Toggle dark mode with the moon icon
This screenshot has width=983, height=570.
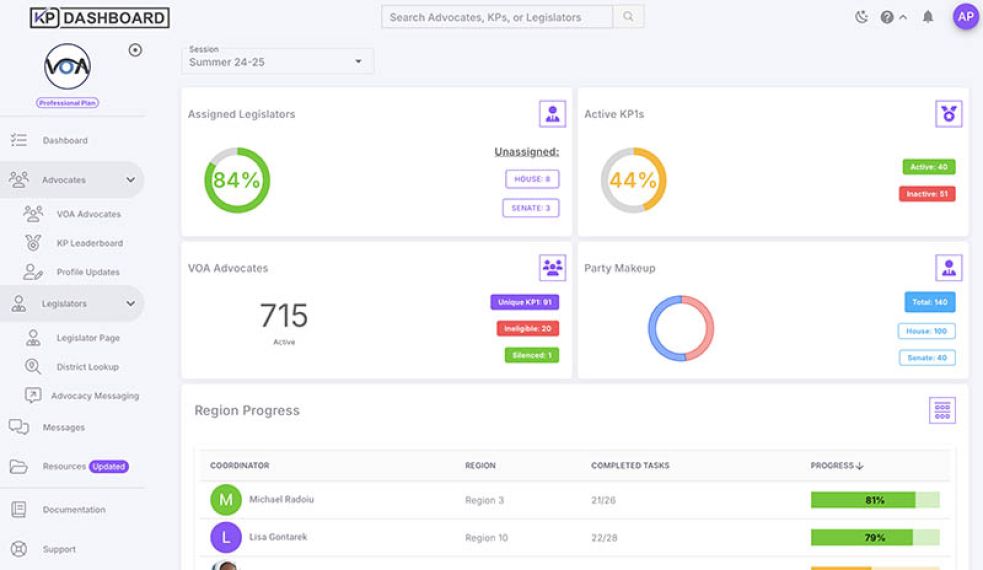[x=862, y=17]
